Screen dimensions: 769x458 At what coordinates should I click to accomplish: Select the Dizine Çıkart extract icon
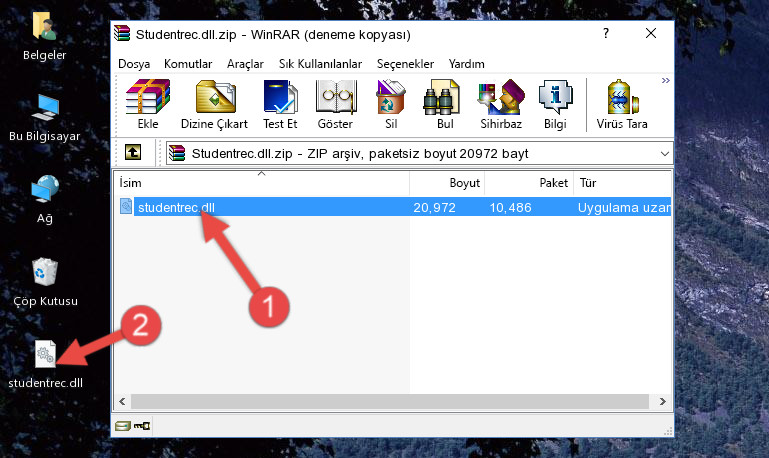214,104
